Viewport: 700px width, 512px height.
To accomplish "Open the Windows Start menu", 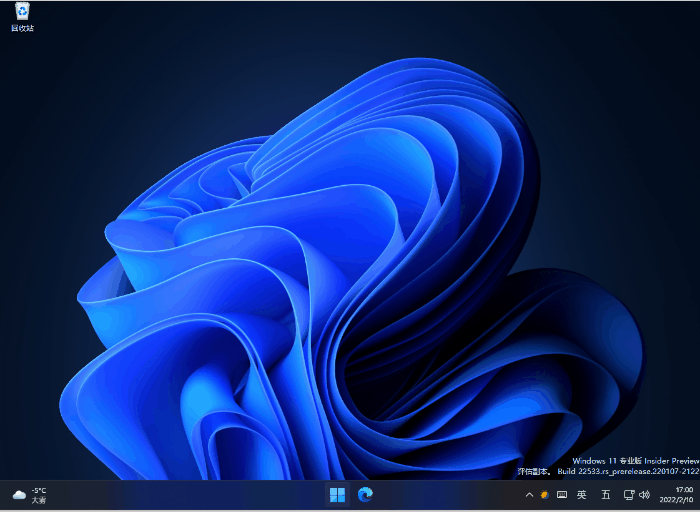I will click(338, 495).
